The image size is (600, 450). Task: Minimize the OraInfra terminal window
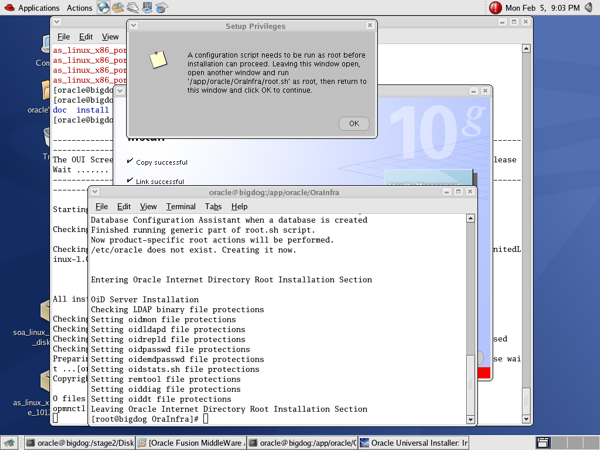tap(447, 192)
